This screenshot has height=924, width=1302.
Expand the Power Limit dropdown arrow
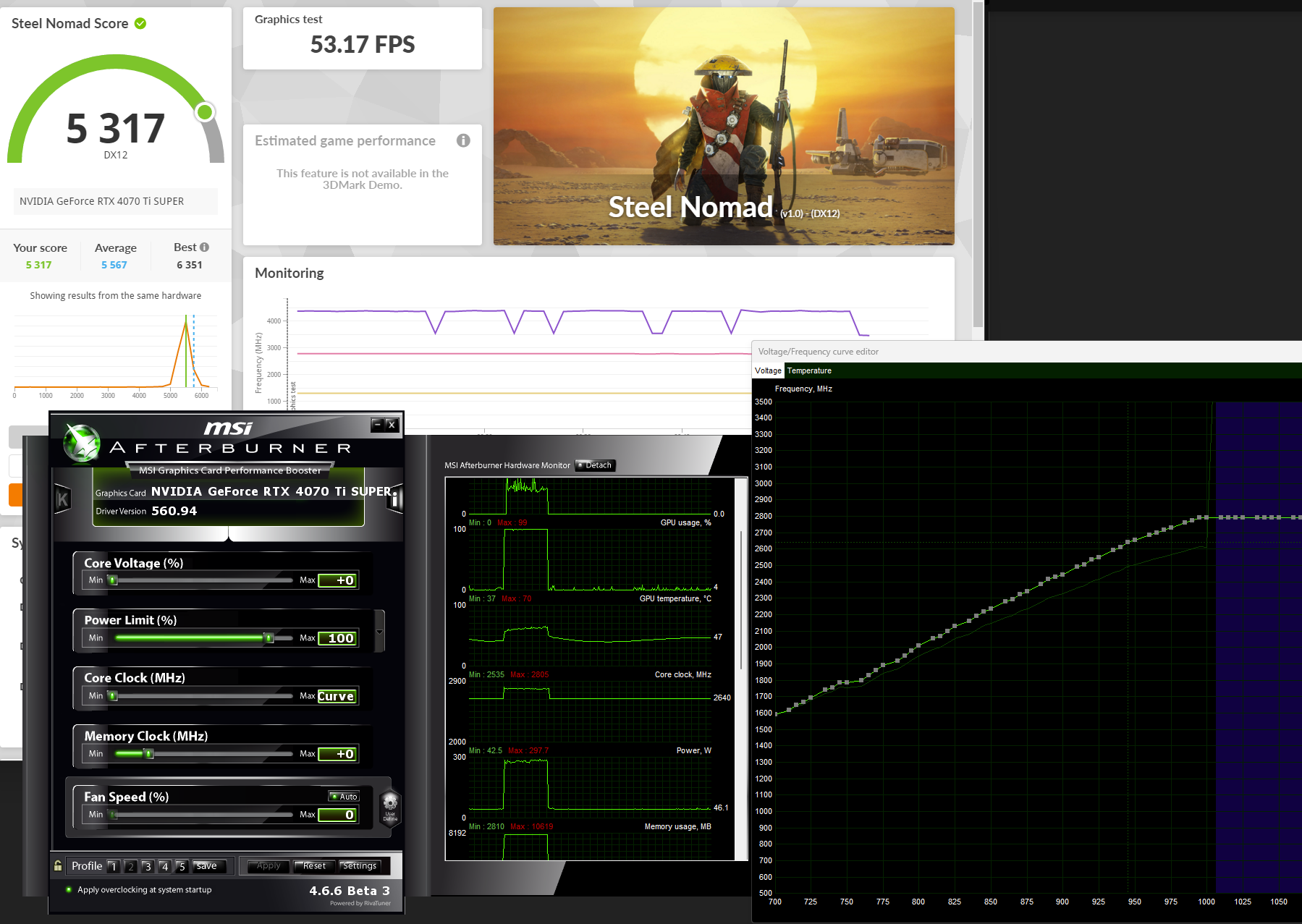point(379,632)
